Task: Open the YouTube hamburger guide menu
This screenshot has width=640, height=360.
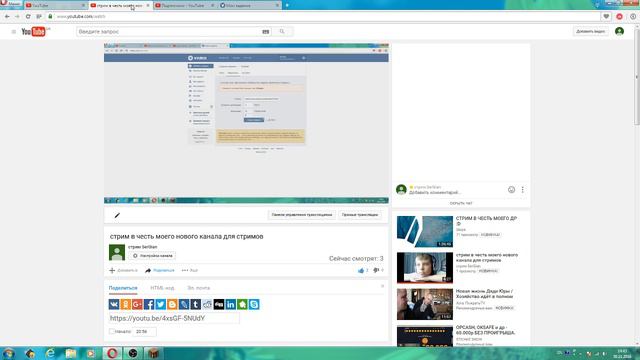Action: click(x=13, y=31)
